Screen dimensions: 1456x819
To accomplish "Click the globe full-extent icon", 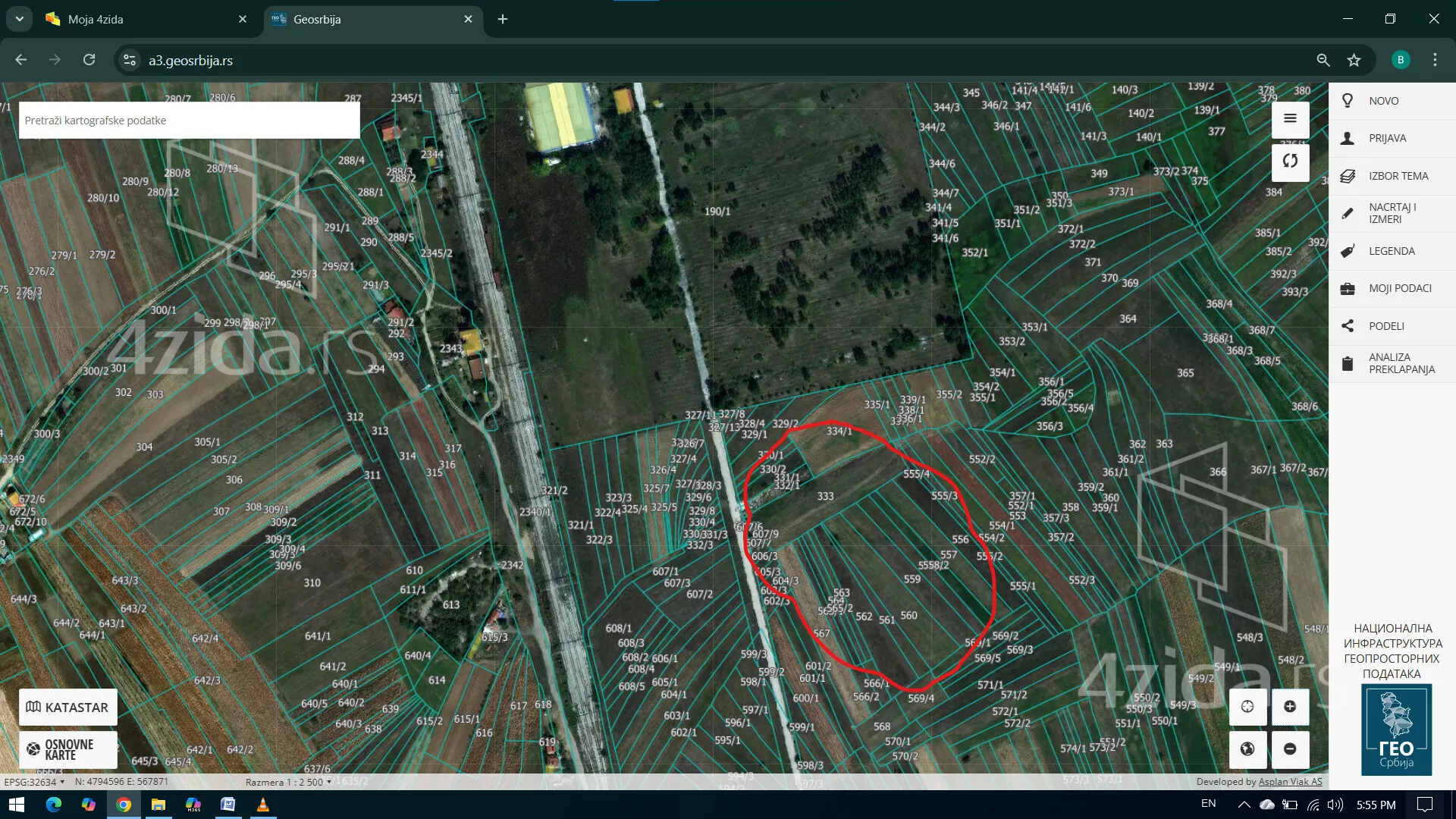I will pos(1247,749).
